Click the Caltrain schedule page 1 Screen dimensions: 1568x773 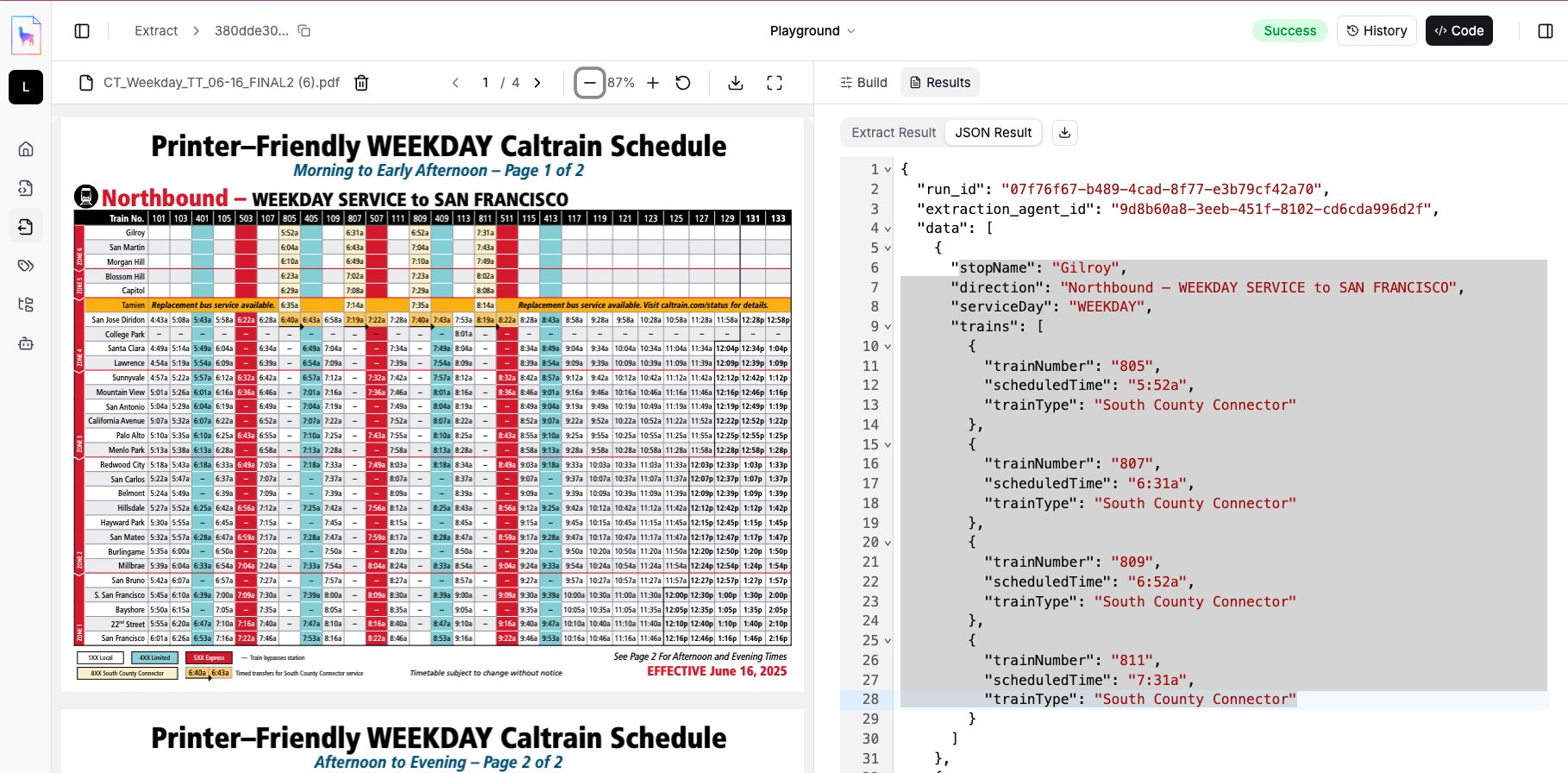pyautogui.click(x=432, y=405)
